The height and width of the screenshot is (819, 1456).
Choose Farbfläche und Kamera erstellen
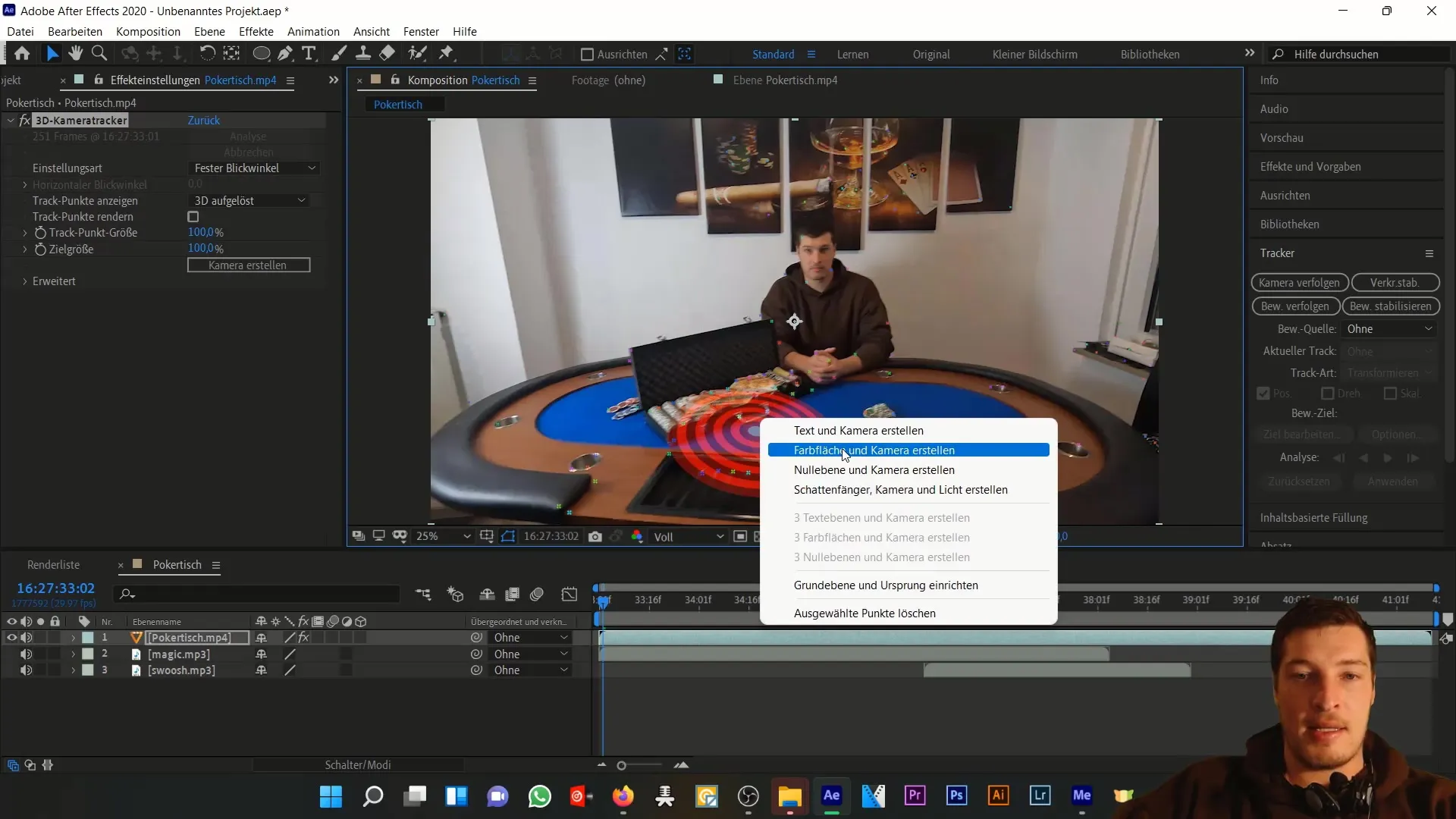(x=908, y=450)
